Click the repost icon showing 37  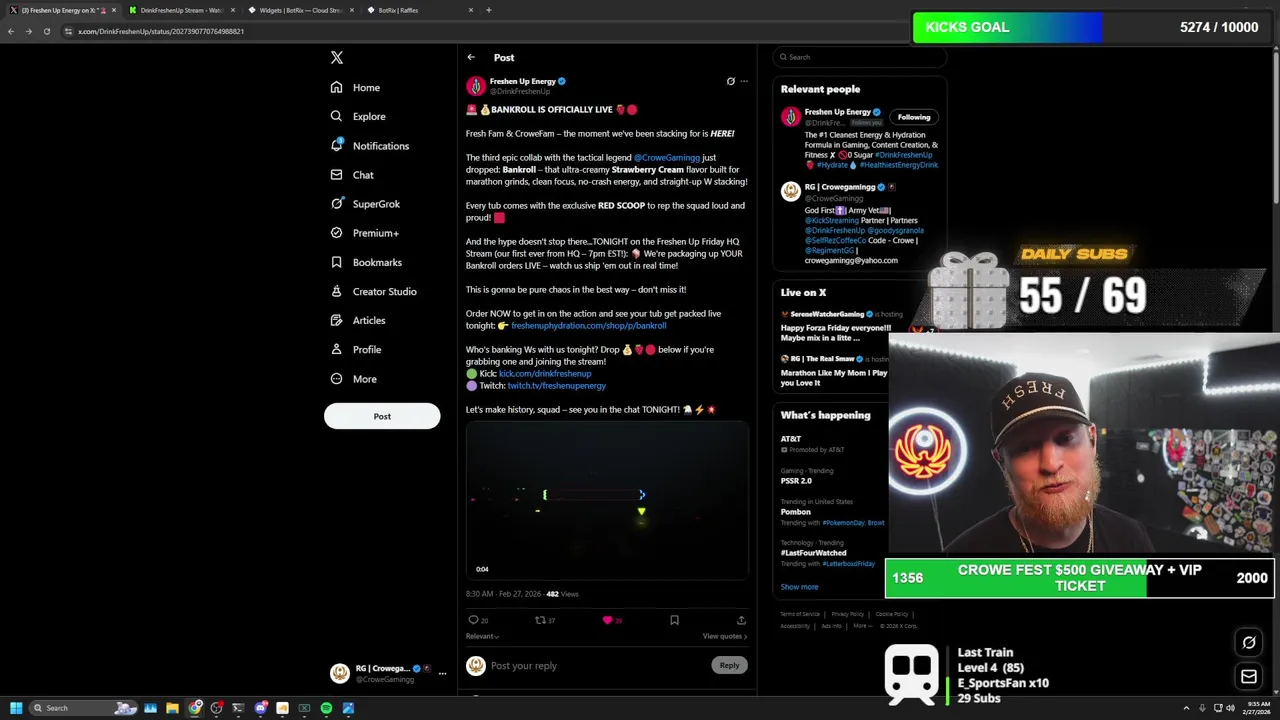[x=540, y=620]
